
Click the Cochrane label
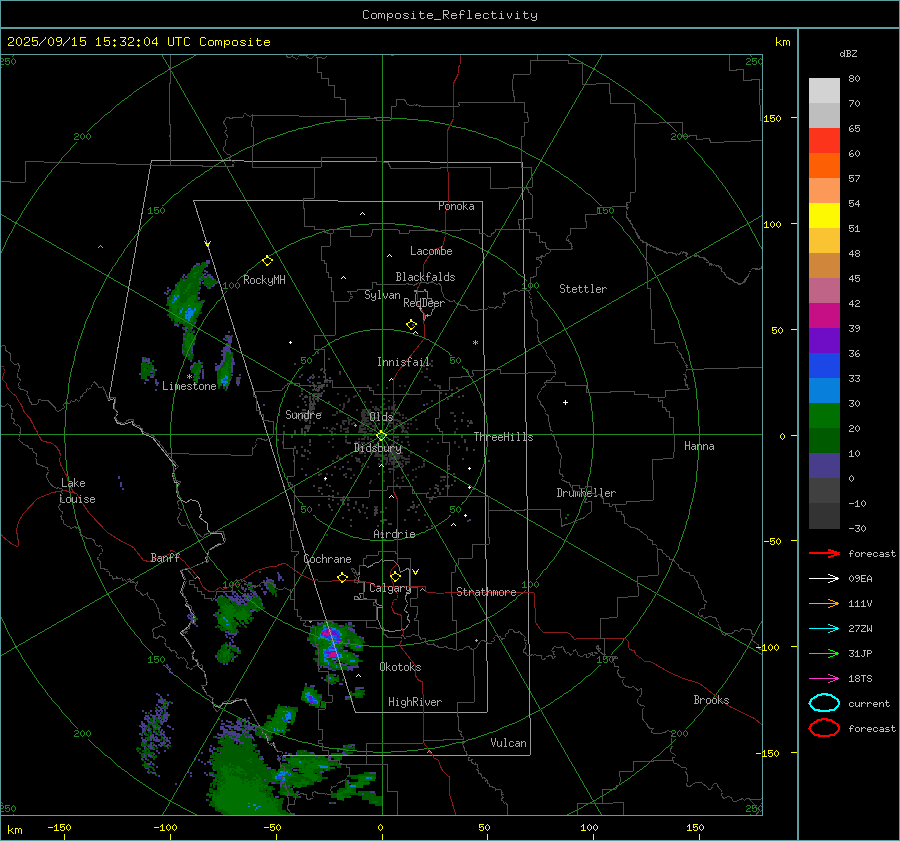[327, 559]
